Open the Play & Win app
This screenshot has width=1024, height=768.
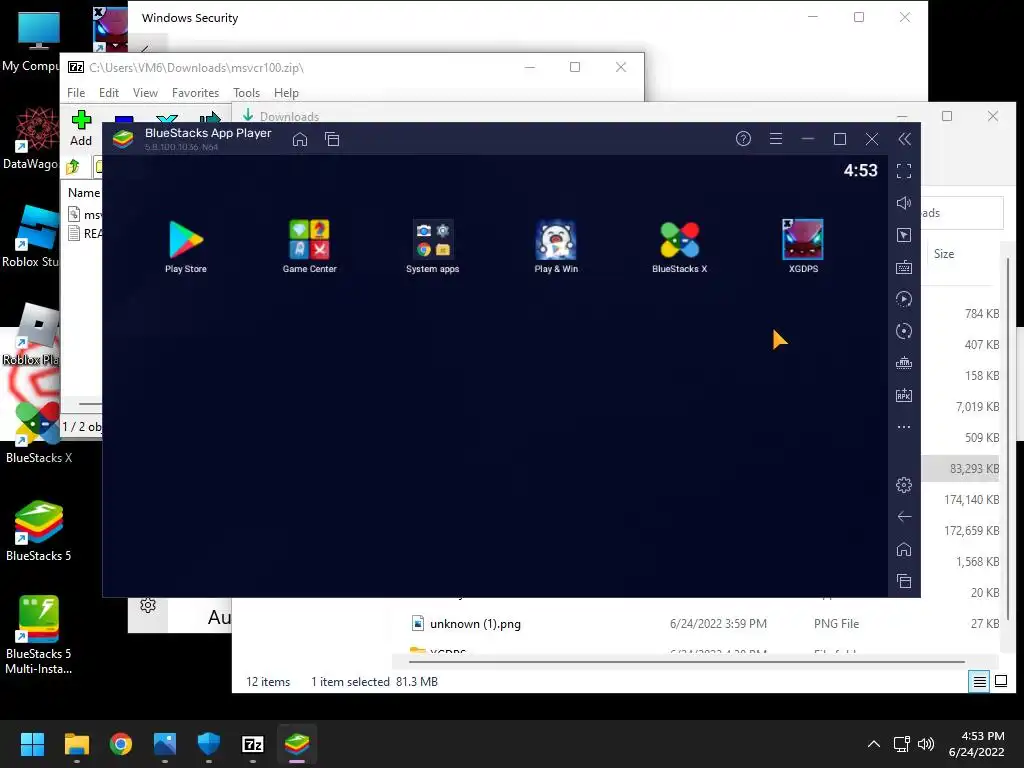[556, 246]
